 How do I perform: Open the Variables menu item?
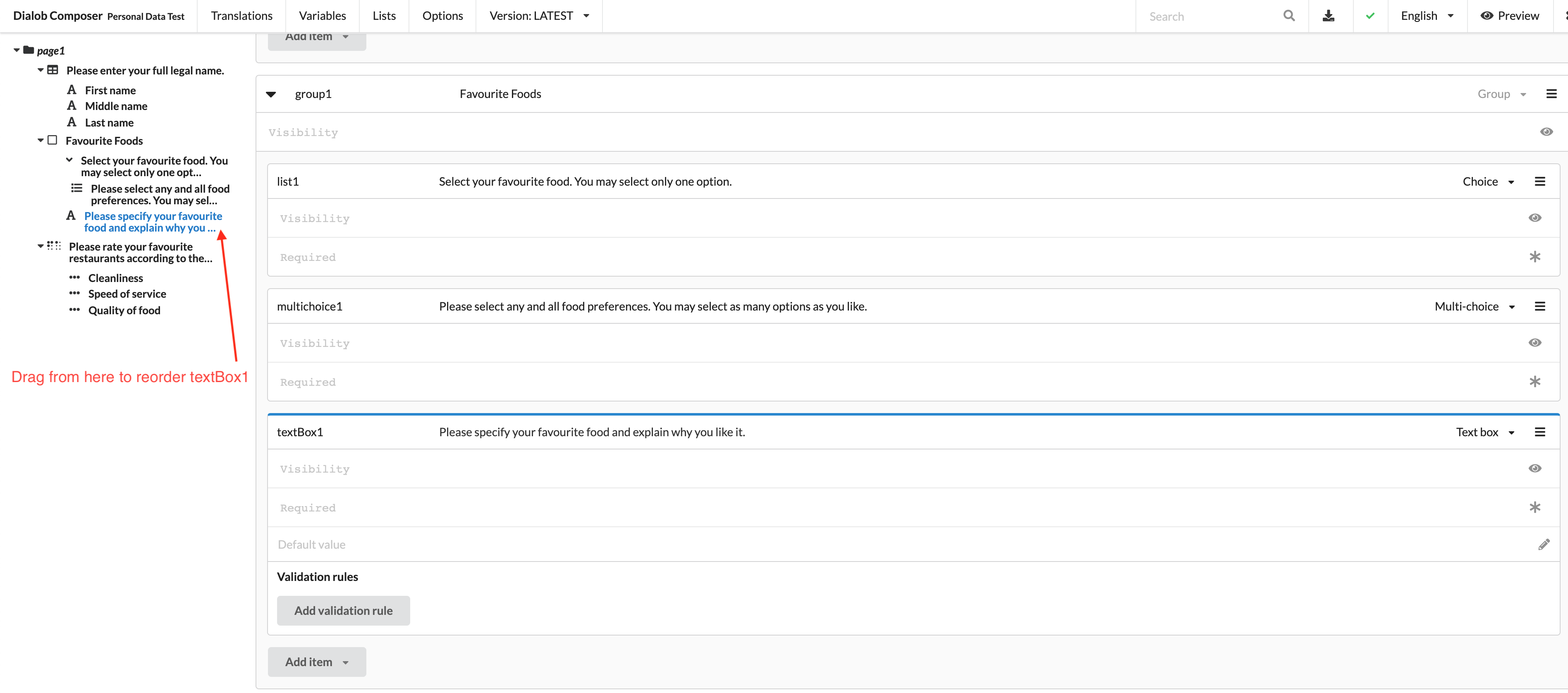coord(322,16)
